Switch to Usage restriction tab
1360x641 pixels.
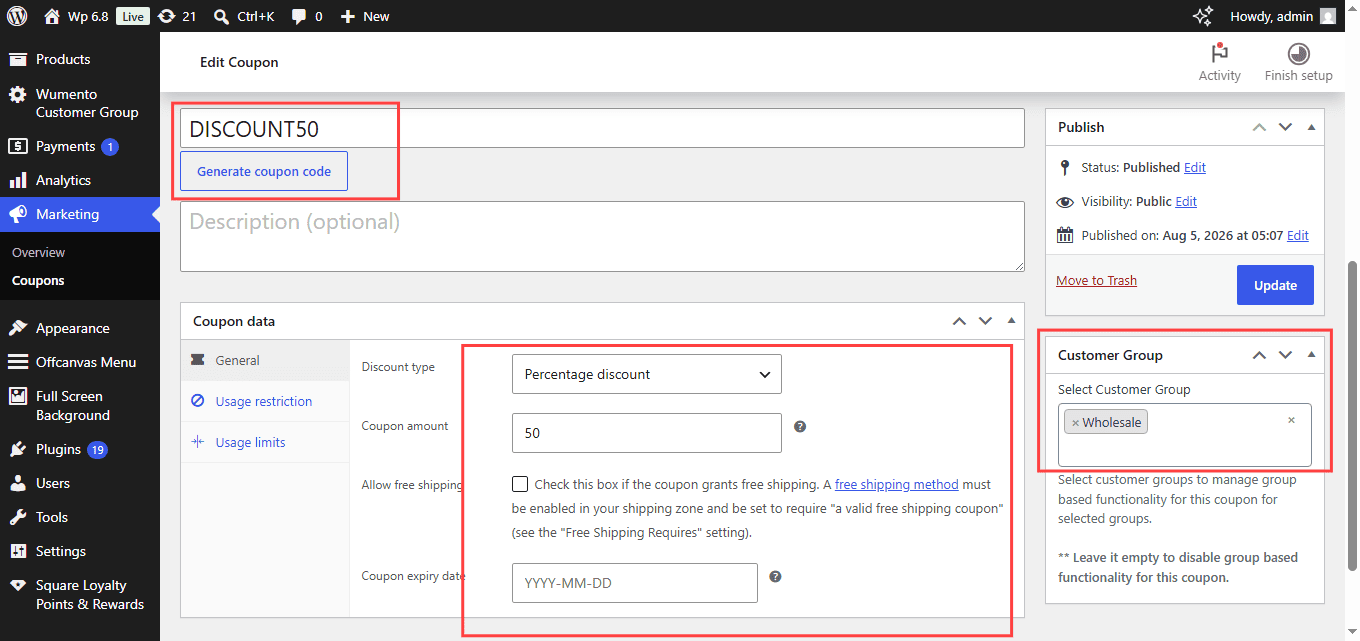[x=265, y=401]
